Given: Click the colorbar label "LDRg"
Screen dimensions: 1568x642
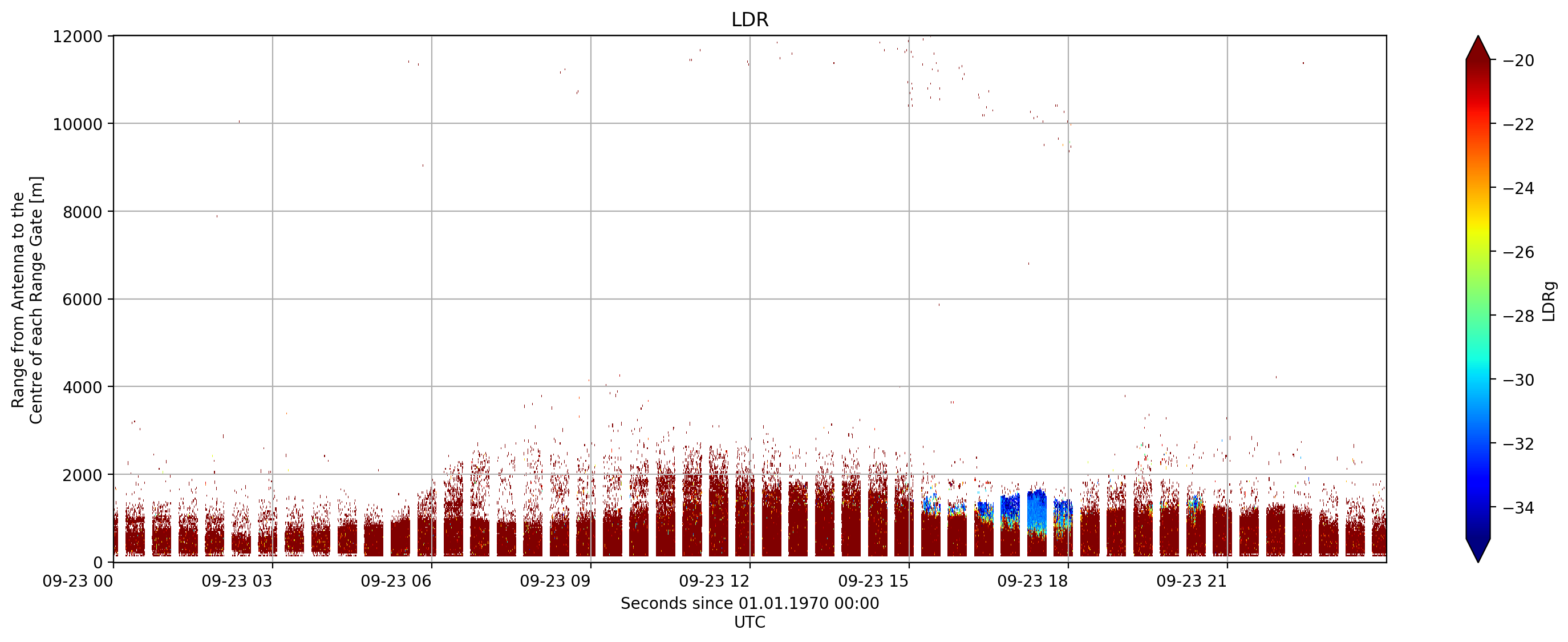Looking at the screenshot, I should tap(1549, 301).
